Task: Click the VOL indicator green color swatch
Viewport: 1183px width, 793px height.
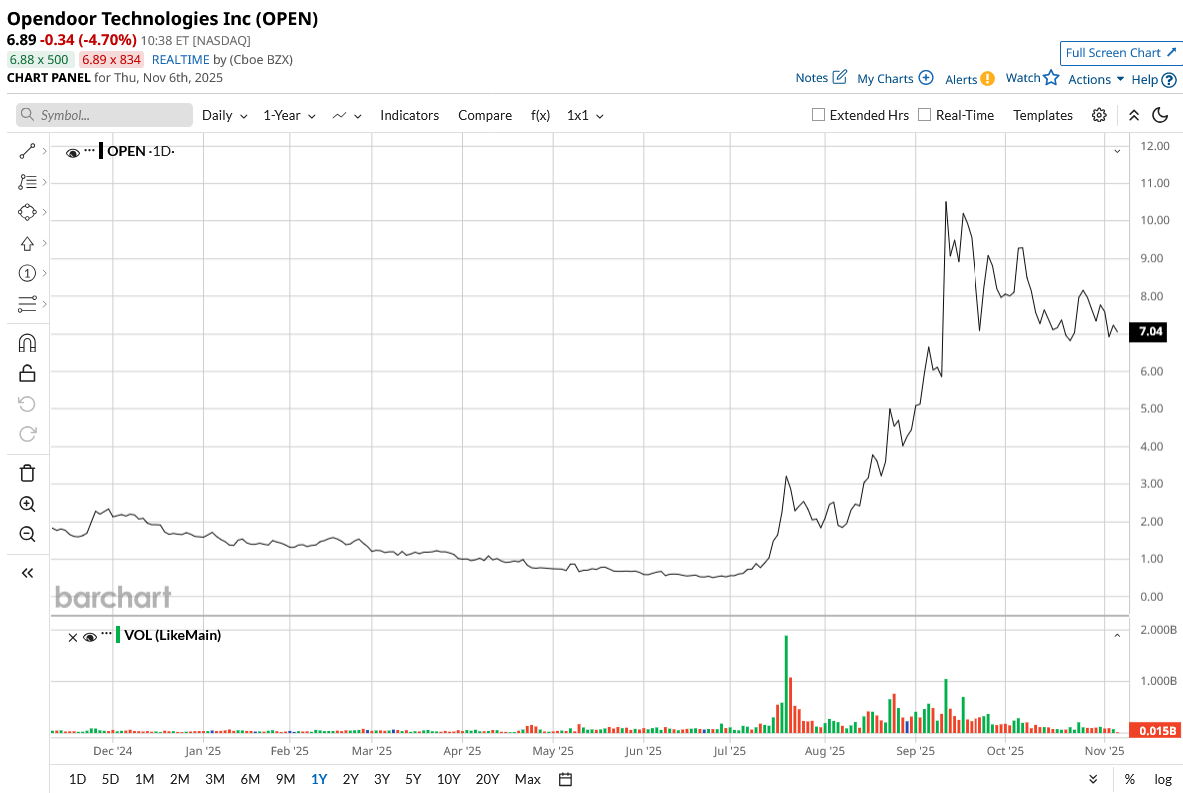Action: point(118,634)
